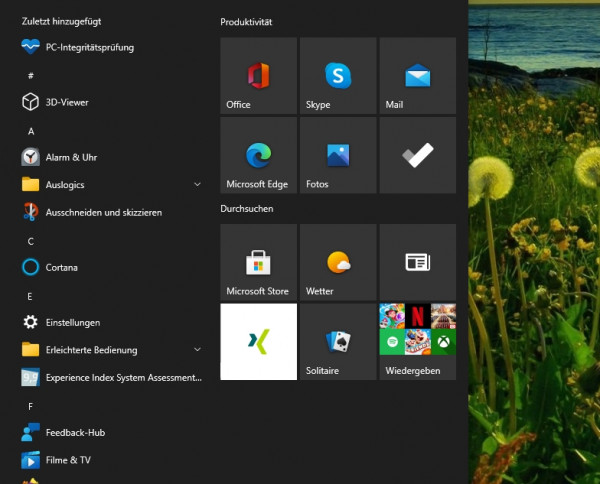The height and width of the screenshot is (484, 600).
Task: Click the F letter header
Action: (x=30, y=407)
